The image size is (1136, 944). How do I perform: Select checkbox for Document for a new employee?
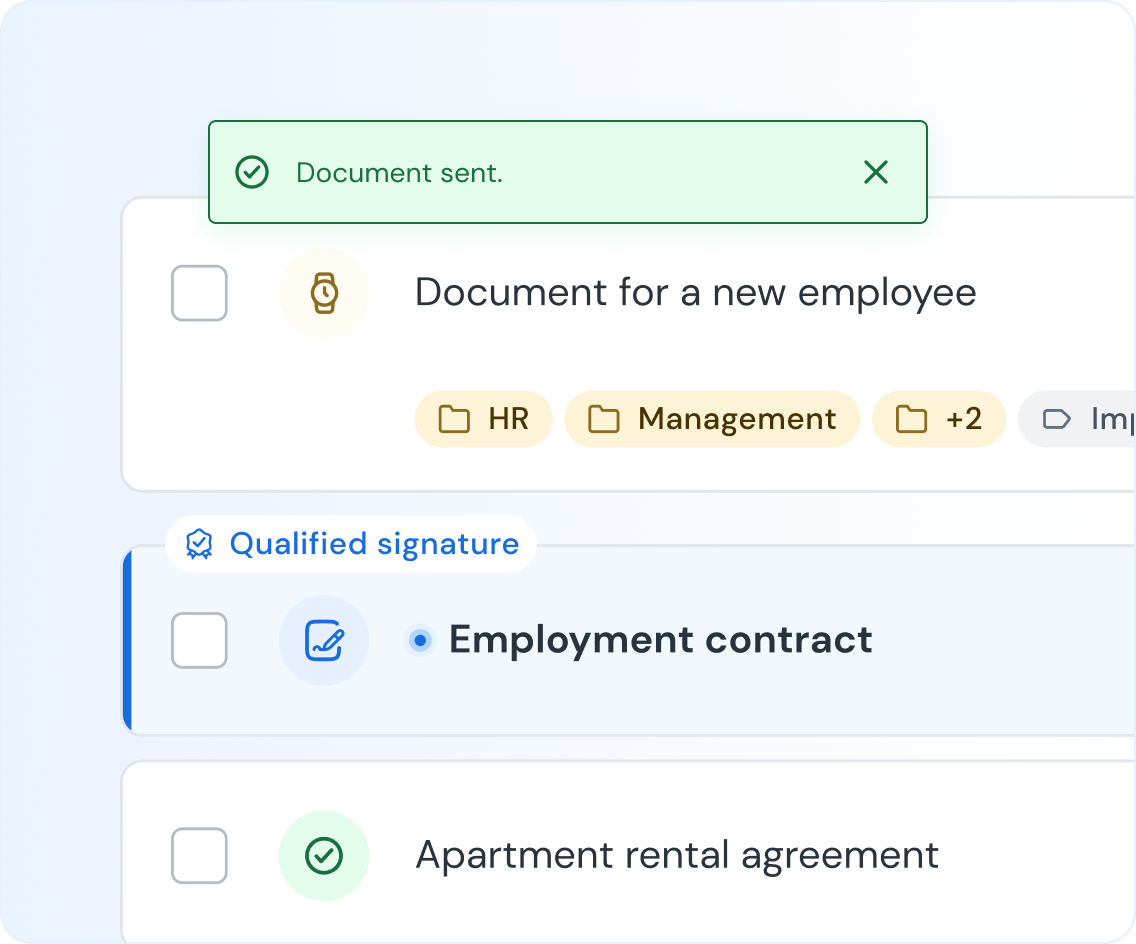pyautogui.click(x=199, y=293)
